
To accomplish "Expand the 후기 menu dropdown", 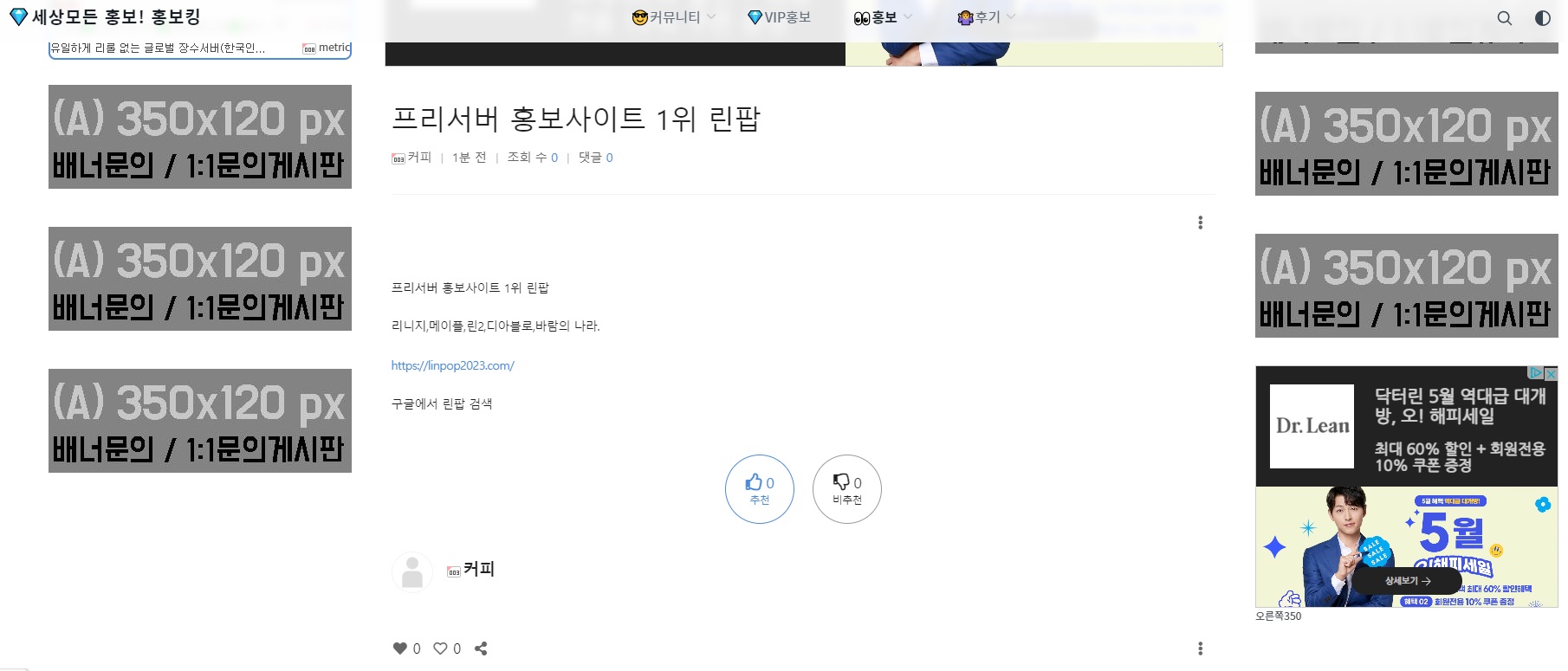I will (x=987, y=17).
